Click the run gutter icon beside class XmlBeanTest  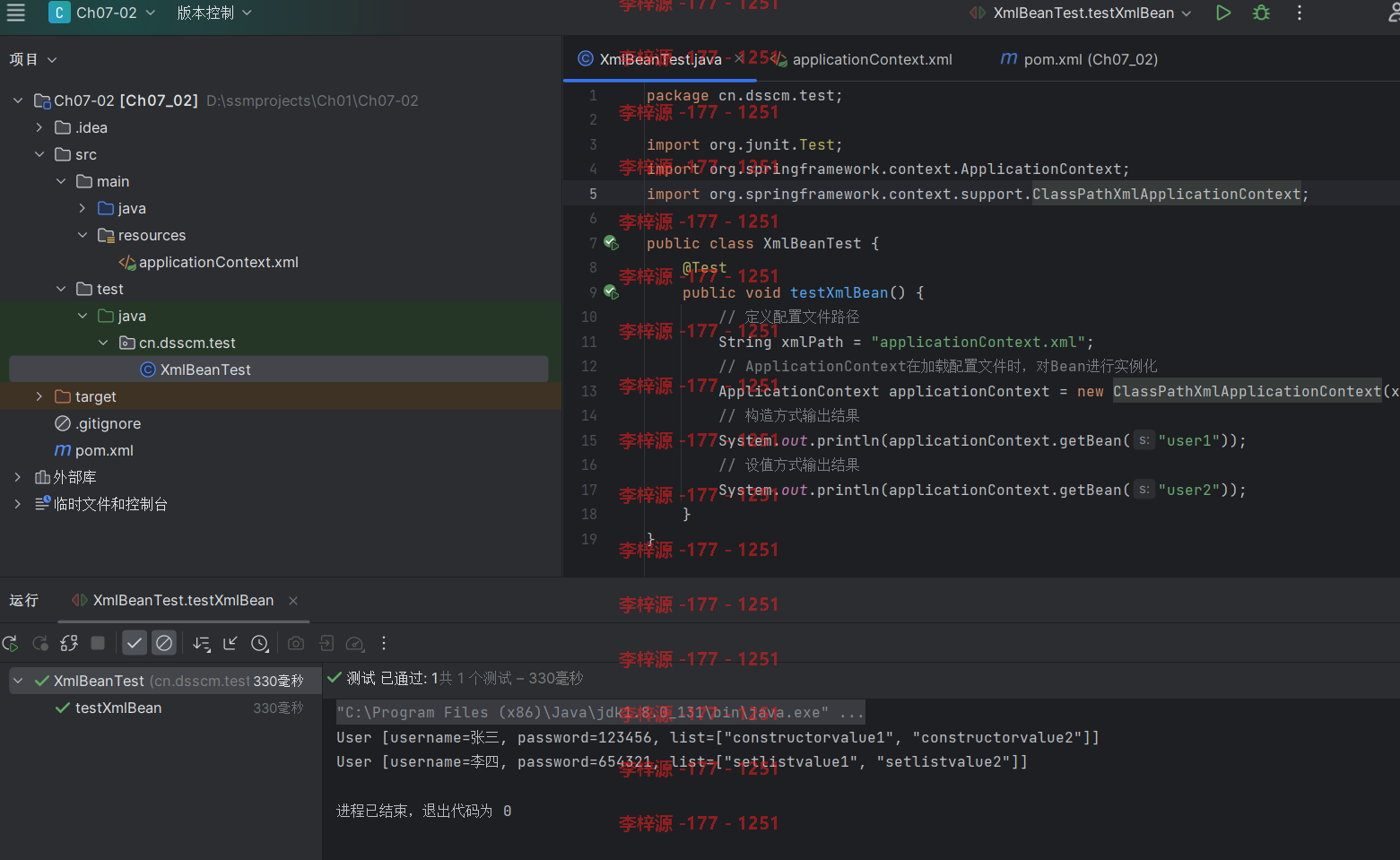[611, 243]
